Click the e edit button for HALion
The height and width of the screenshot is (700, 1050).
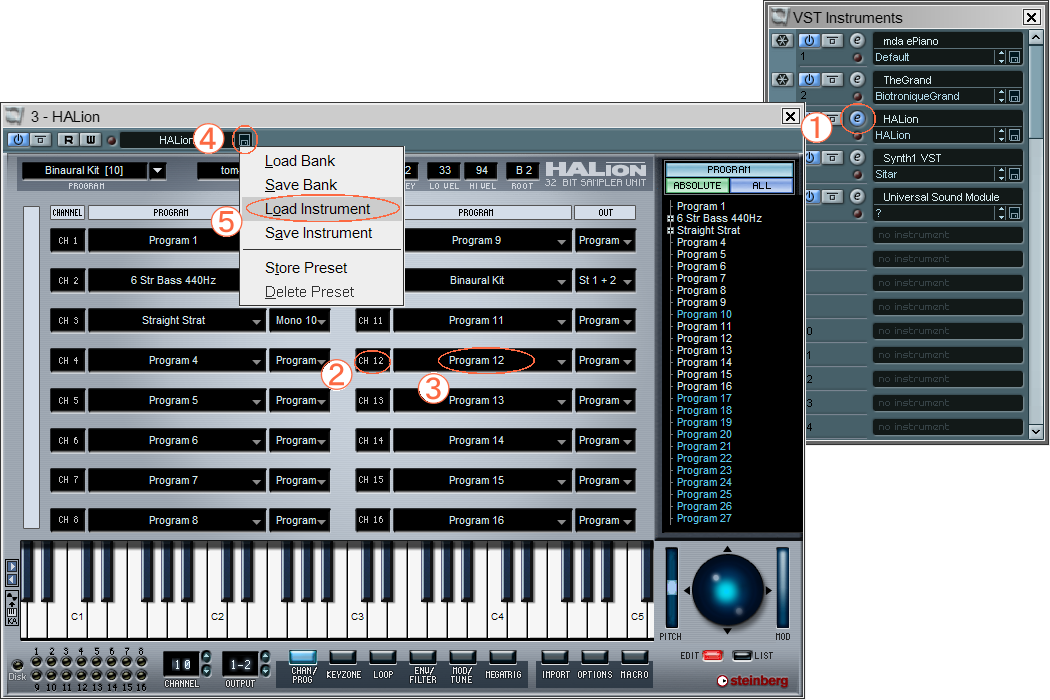click(857, 119)
